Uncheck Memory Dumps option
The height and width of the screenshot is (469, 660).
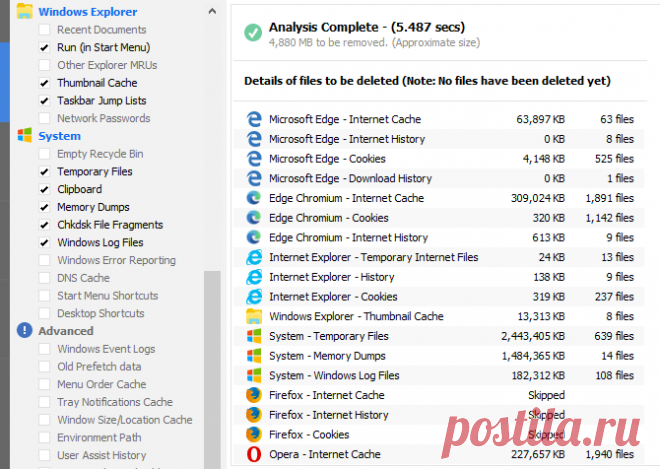tap(44, 207)
